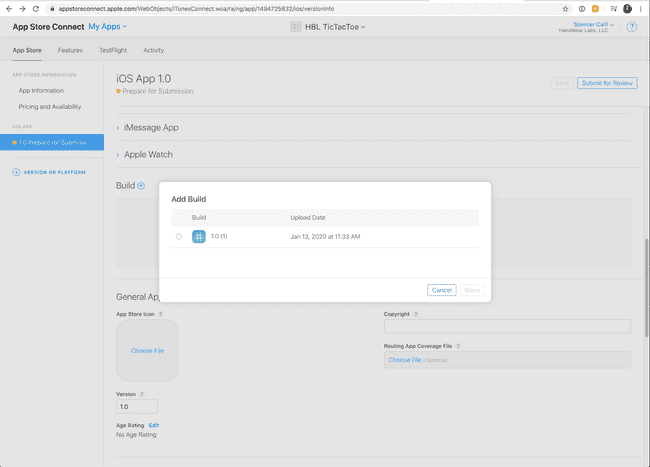Image resolution: width=650 pixels, height=467 pixels.
Task: Switch to the App Store tab
Action: [27, 50]
